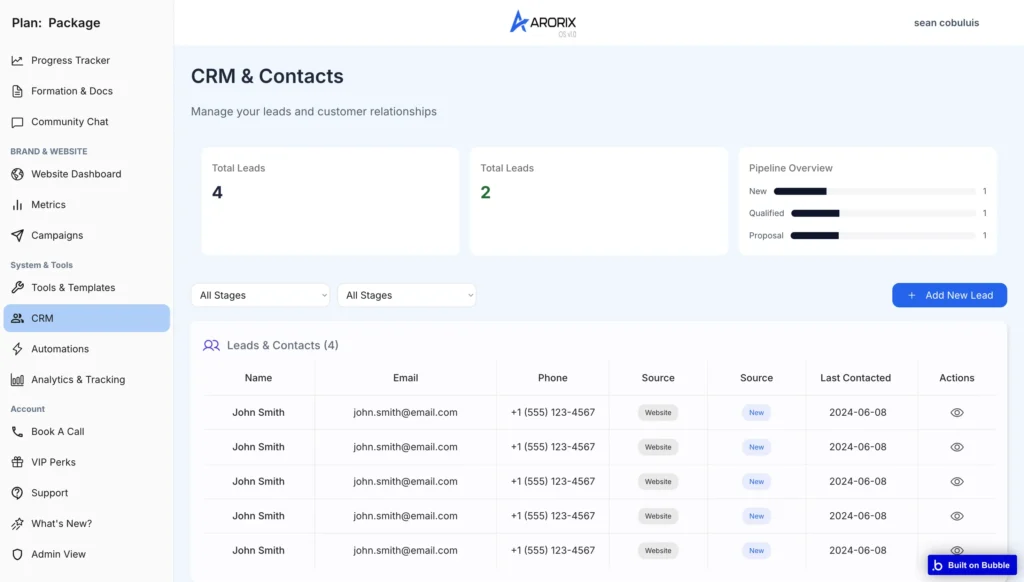Click the Name column header
The width and height of the screenshot is (1024, 582).
(x=259, y=378)
